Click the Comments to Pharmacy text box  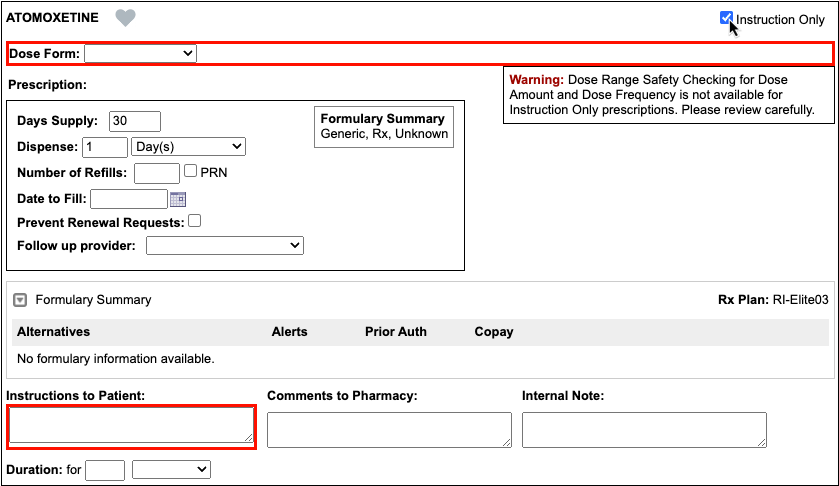389,429
